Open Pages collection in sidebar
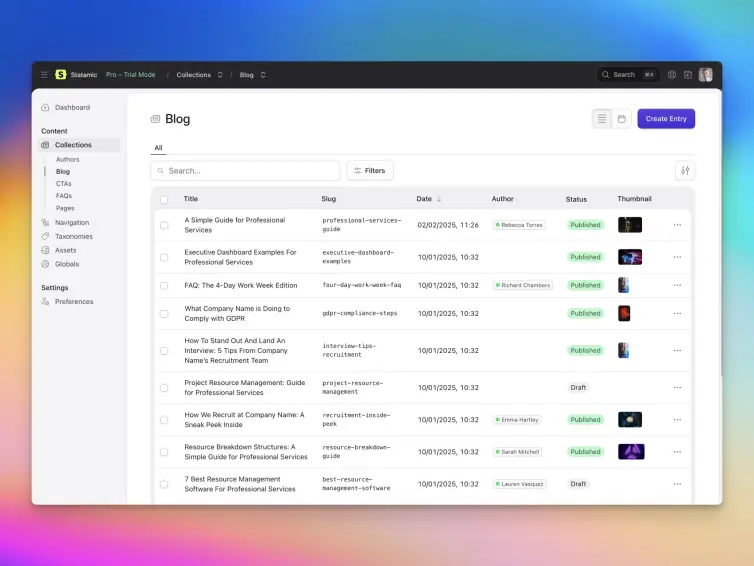 click(65, 208)
